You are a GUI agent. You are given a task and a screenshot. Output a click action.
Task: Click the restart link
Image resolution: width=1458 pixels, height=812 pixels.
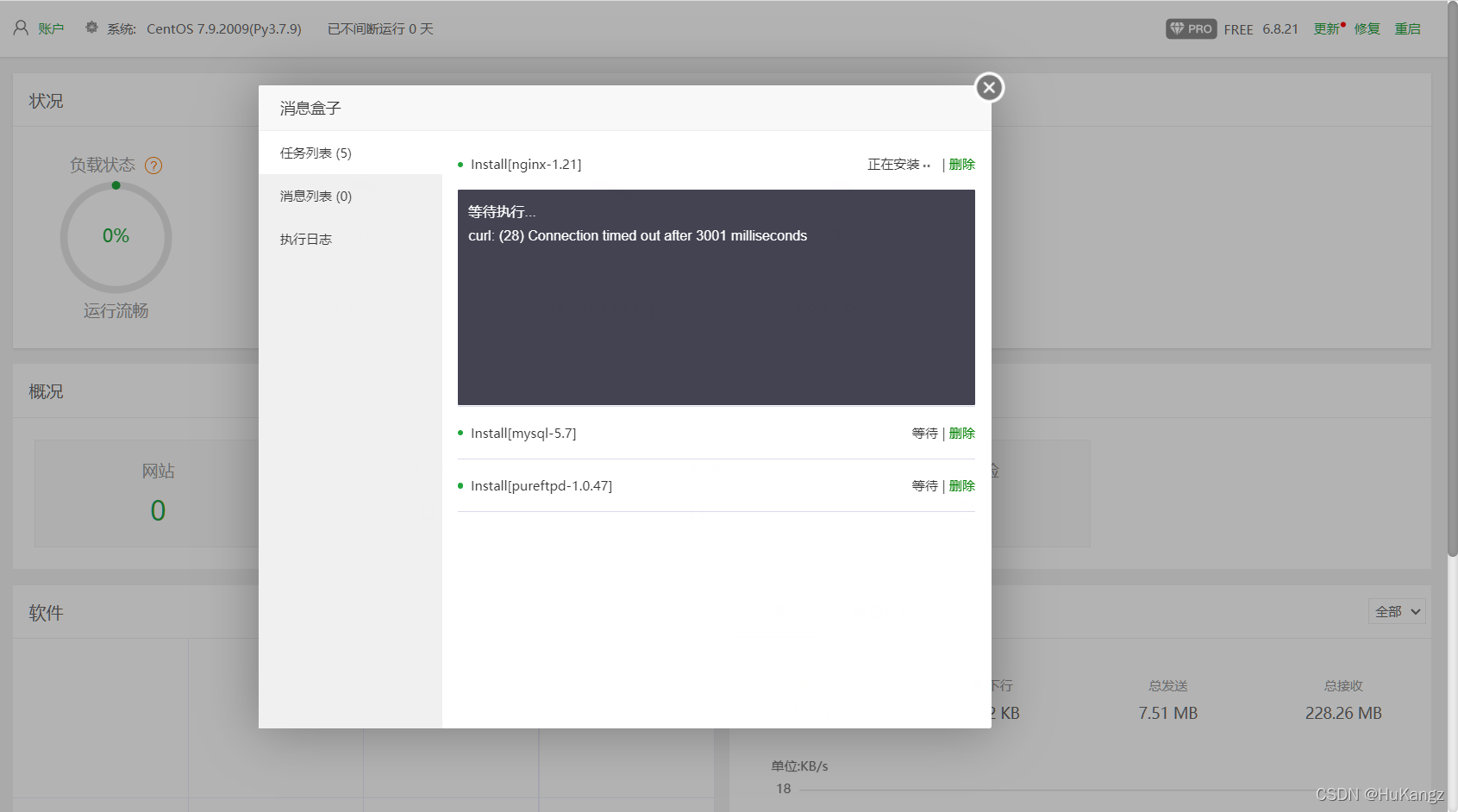point(1407,28)
